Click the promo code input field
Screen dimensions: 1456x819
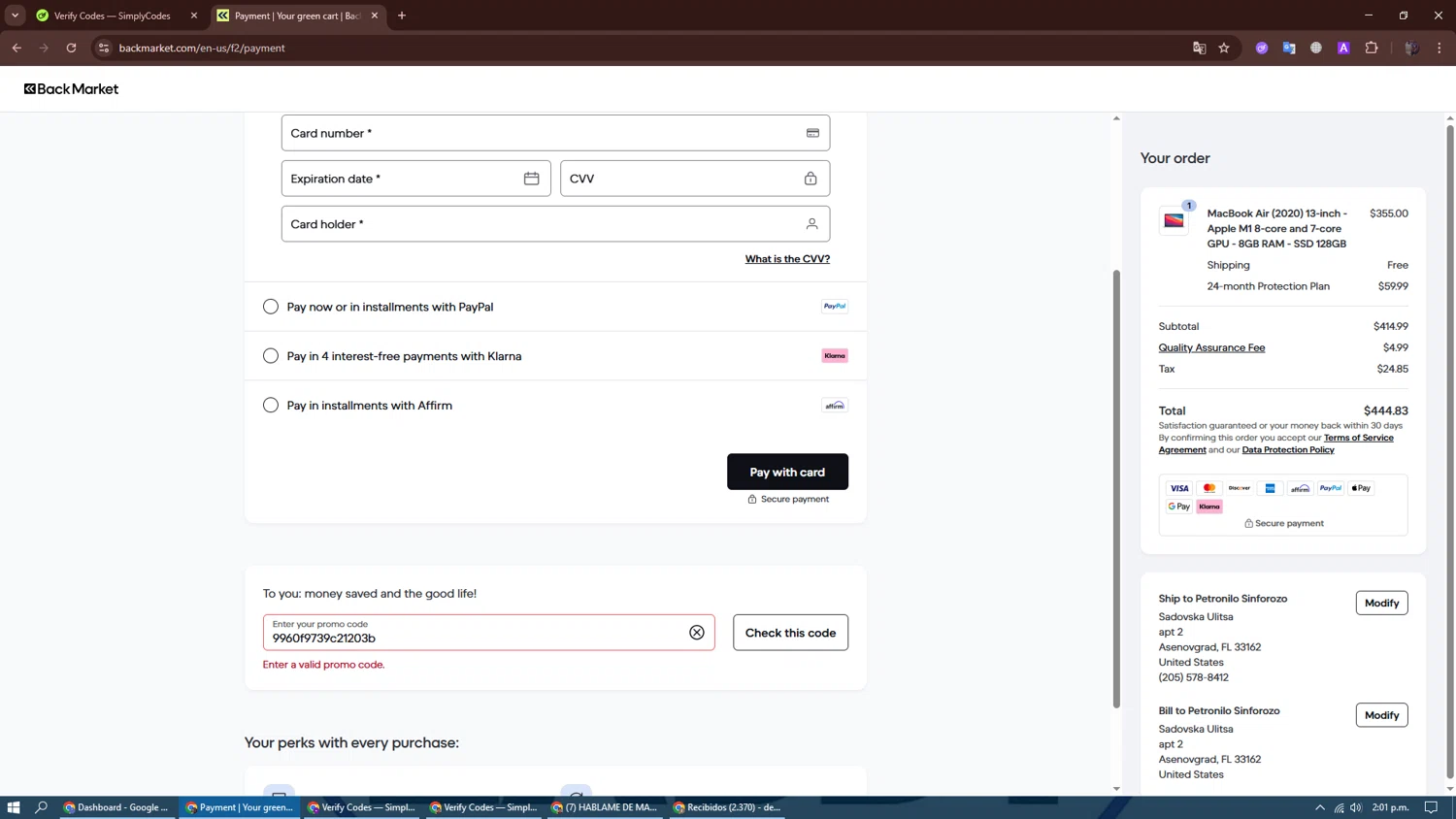coord(488,633)
